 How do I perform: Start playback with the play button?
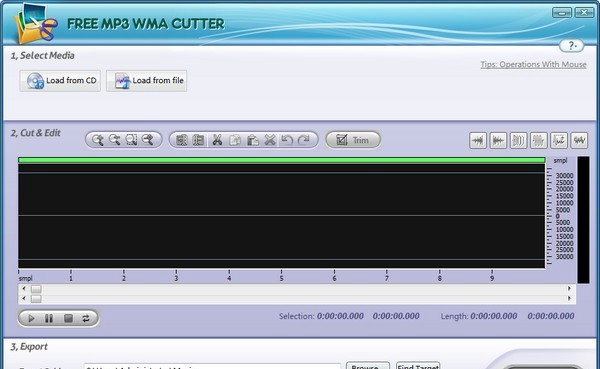click(31, 318)
